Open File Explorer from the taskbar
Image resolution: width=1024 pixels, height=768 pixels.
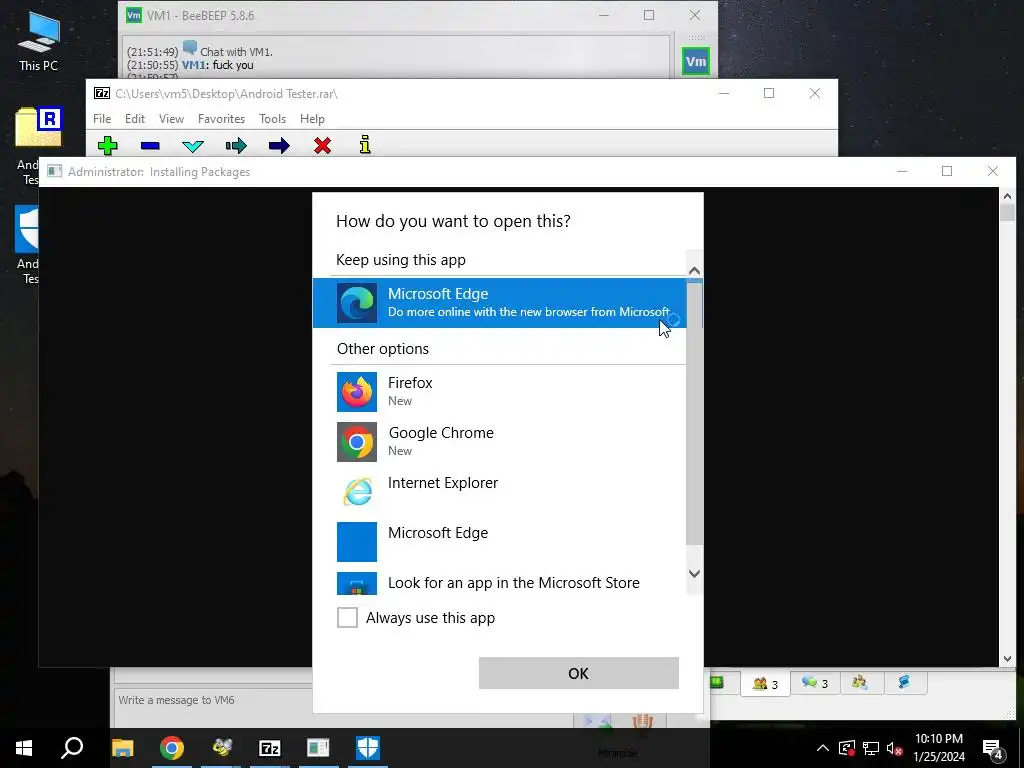(x=122, y=748)
